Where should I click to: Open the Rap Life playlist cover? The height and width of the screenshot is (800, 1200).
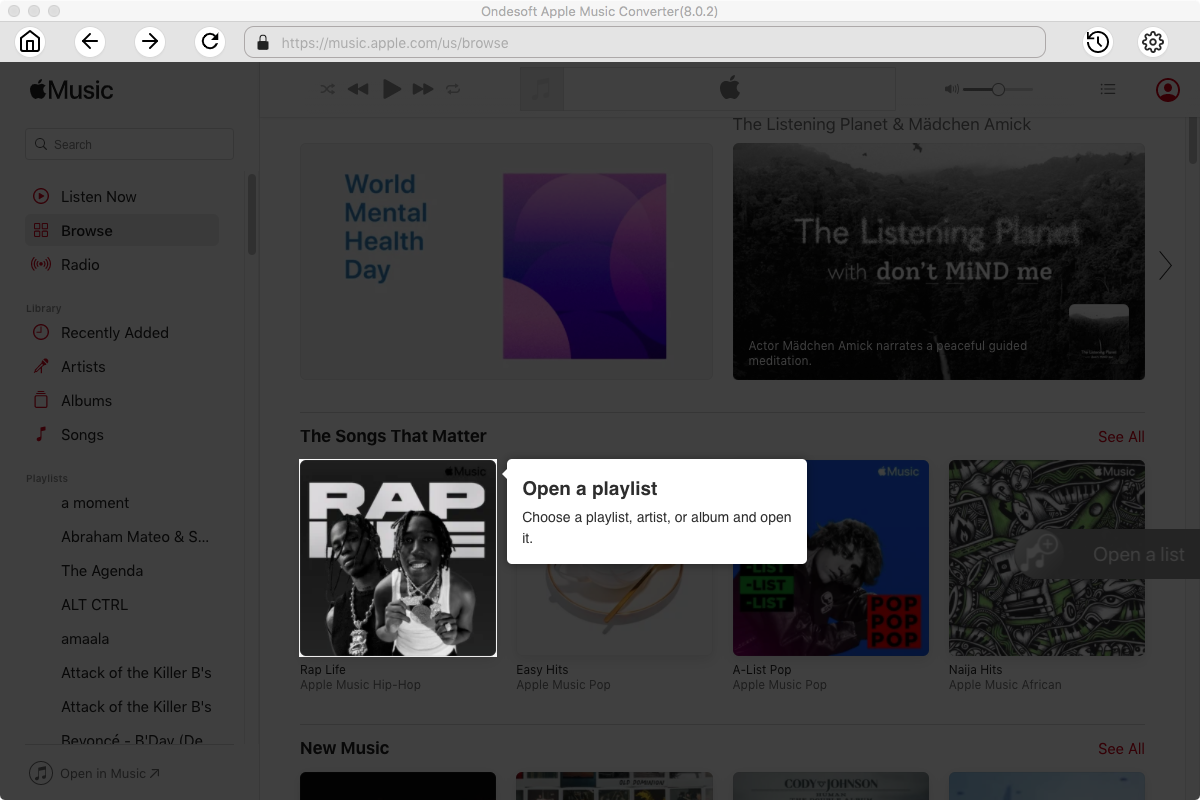click(x=398, y=558)
